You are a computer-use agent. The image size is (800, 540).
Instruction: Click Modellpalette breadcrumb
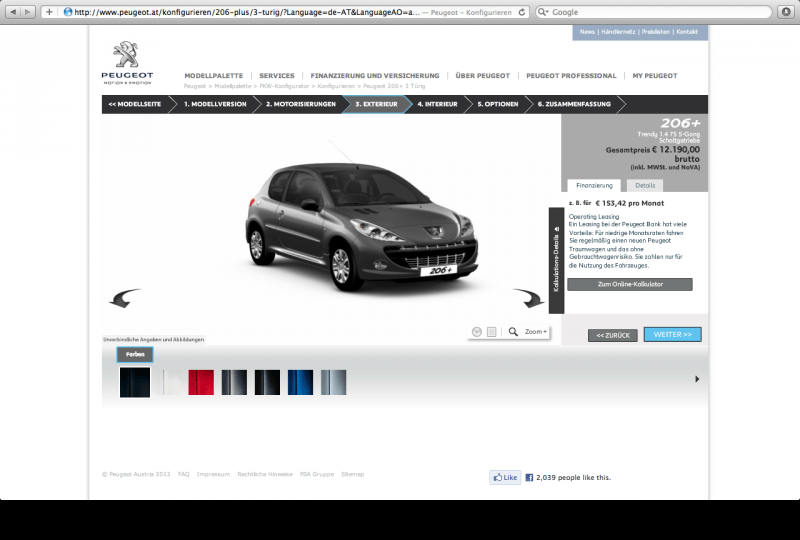pos(233,86)
